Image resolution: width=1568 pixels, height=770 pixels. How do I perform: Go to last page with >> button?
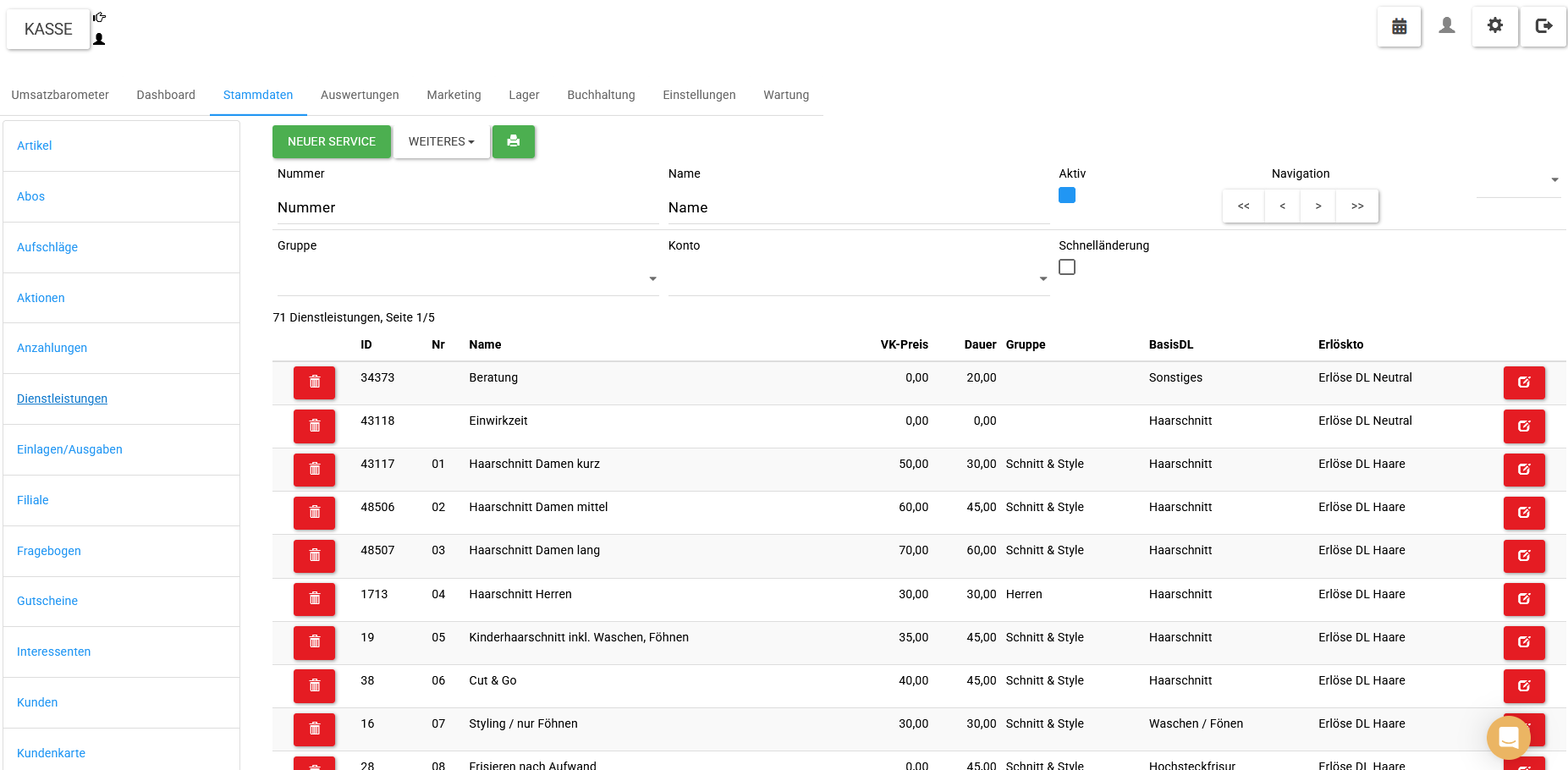(1357, 206)
